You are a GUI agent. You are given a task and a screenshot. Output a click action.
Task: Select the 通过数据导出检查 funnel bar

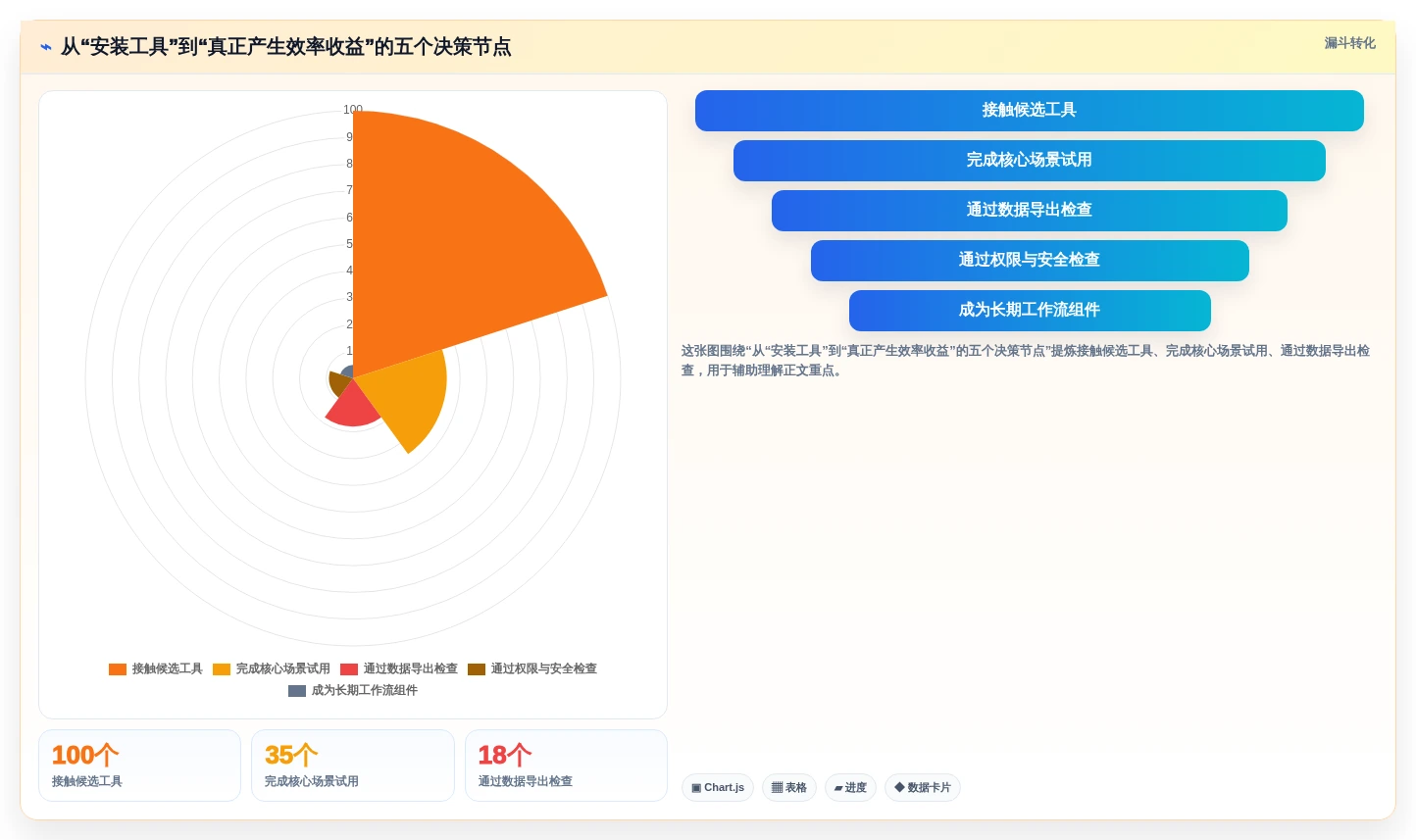tap(1030, 211)
